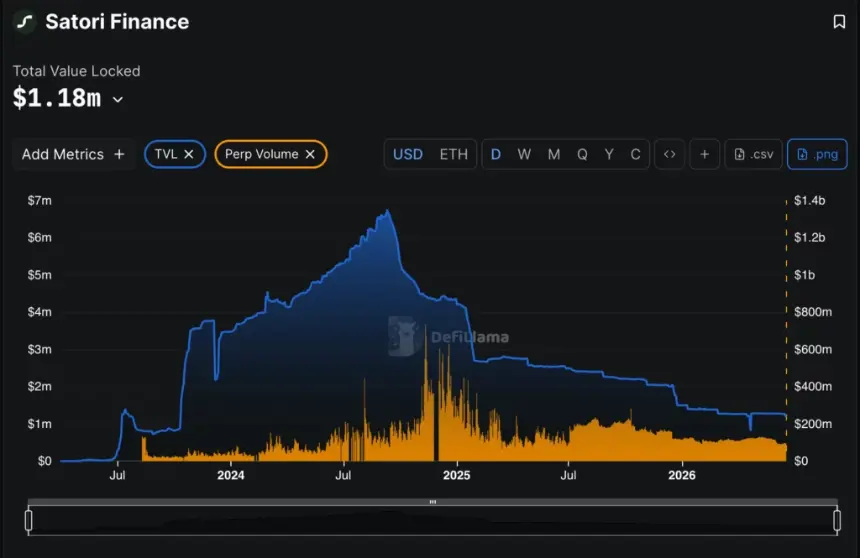Set the chart interval to monthly (M)
The image size is (860, 558).
553,154
